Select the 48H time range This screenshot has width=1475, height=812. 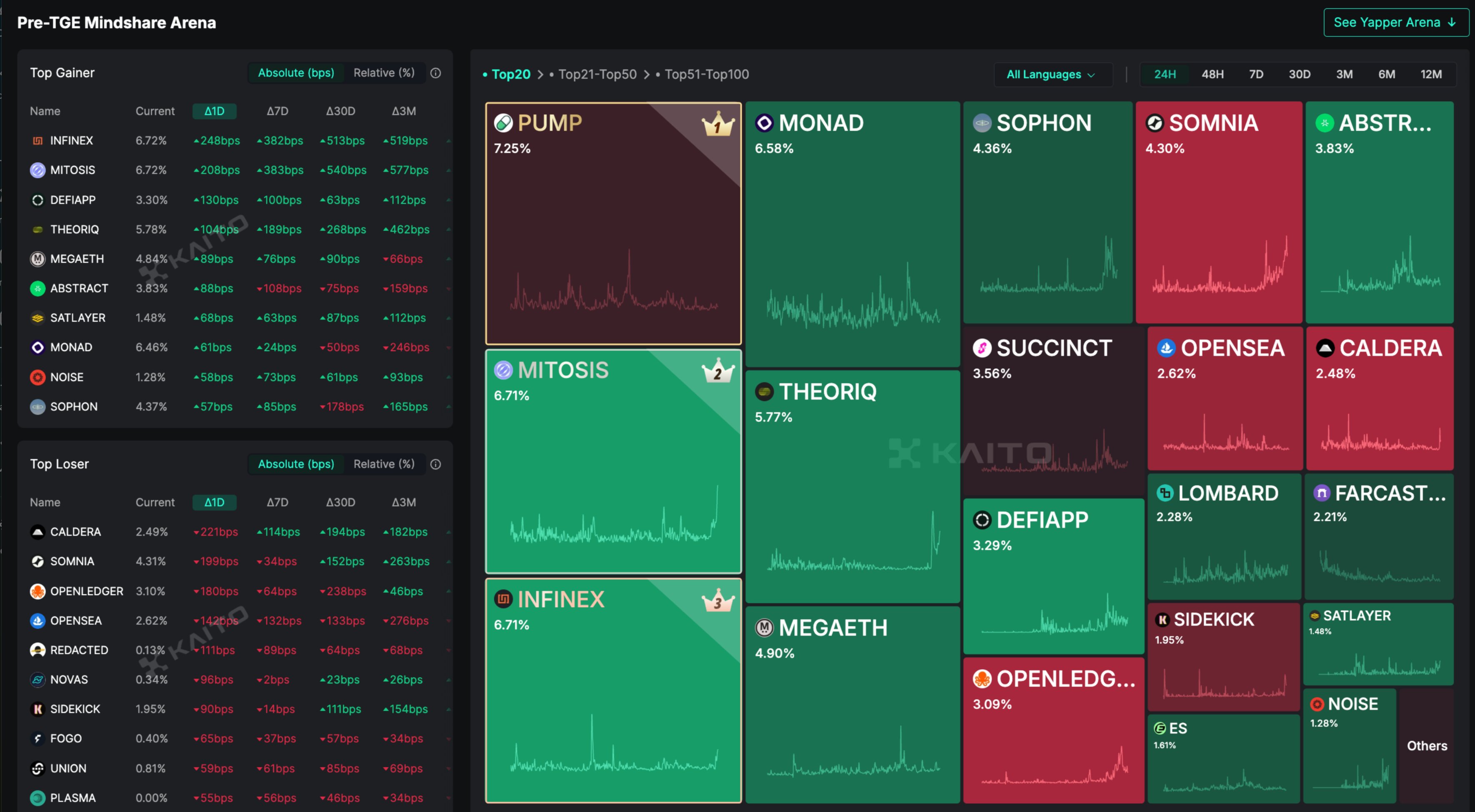[x=1212, y=75]
